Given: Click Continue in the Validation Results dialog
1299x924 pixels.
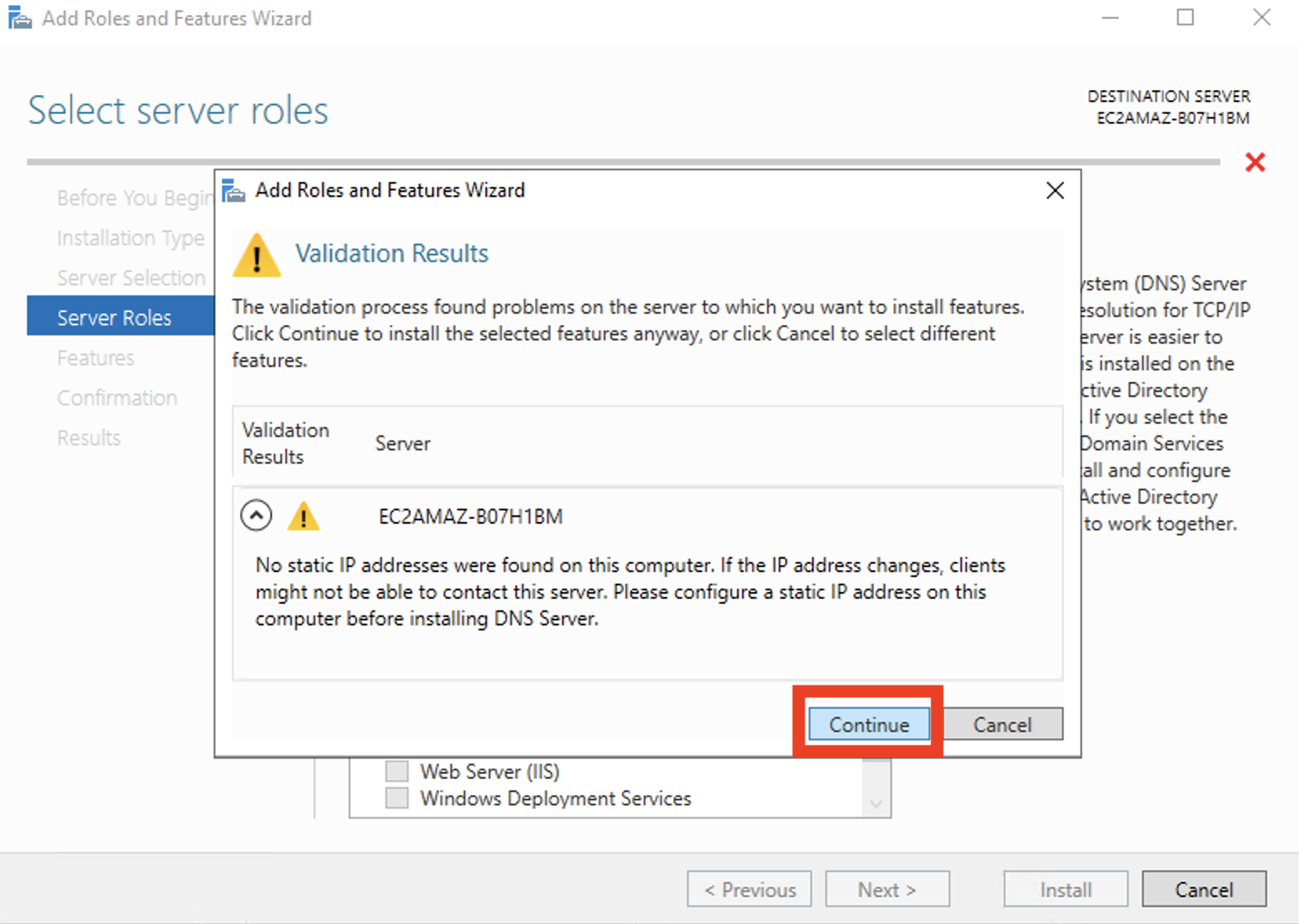Looking at the screenshot, I should [x=868, y=724].
